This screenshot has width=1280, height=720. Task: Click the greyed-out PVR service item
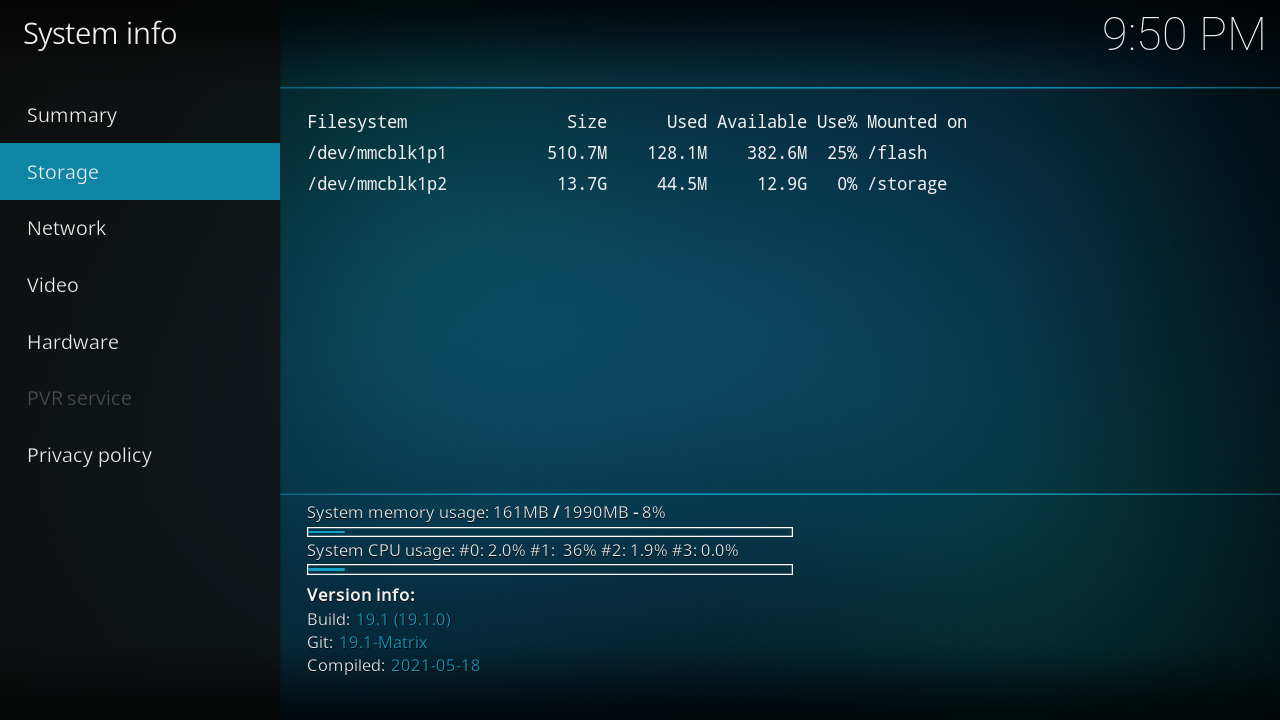(x=79, y=398)
